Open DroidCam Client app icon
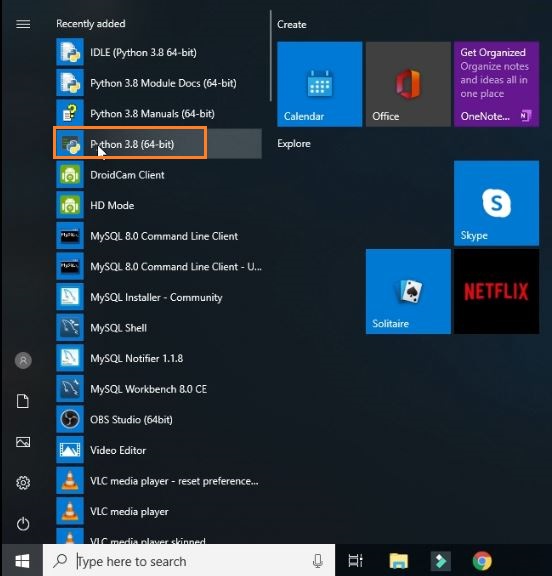 pos(70,174)
